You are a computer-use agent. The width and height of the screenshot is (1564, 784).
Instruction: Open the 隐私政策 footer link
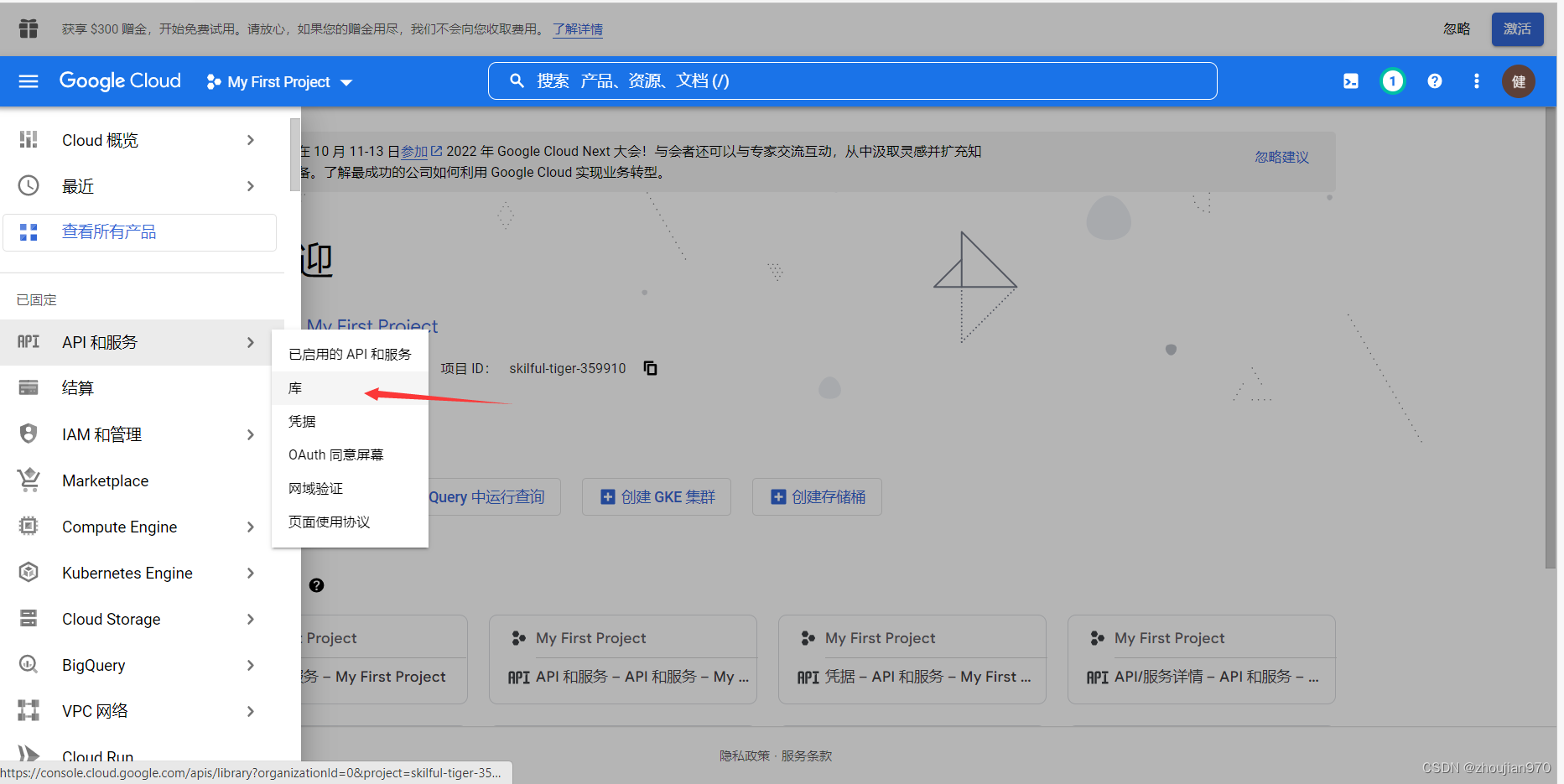click(744, 755)
